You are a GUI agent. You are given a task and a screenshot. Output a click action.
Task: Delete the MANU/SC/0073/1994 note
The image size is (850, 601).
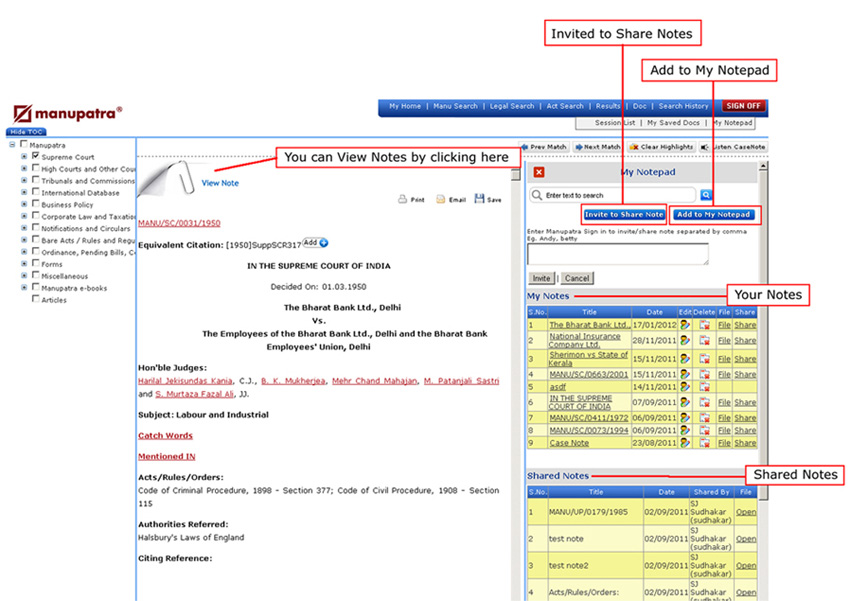coord(704,430)
